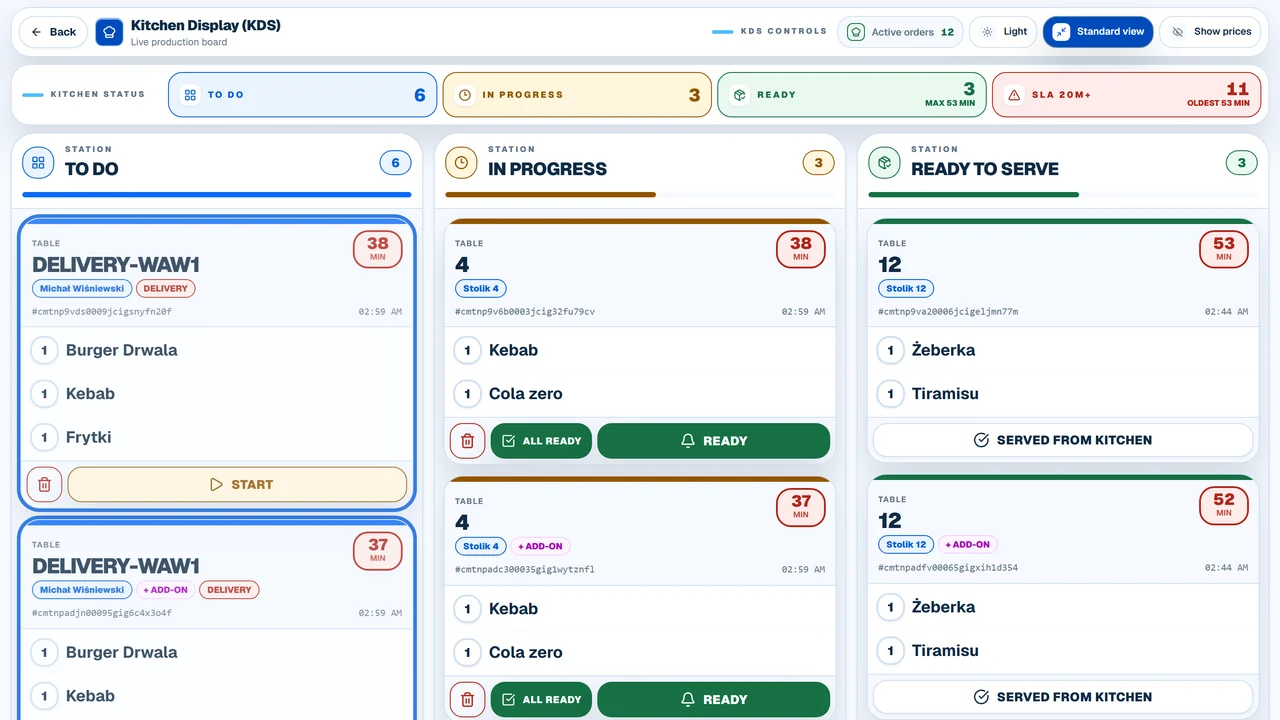This screenshot has height=720, width=1280.
Task: Click the chef hat Kitchen Display icon
Action: pos(109,32)
